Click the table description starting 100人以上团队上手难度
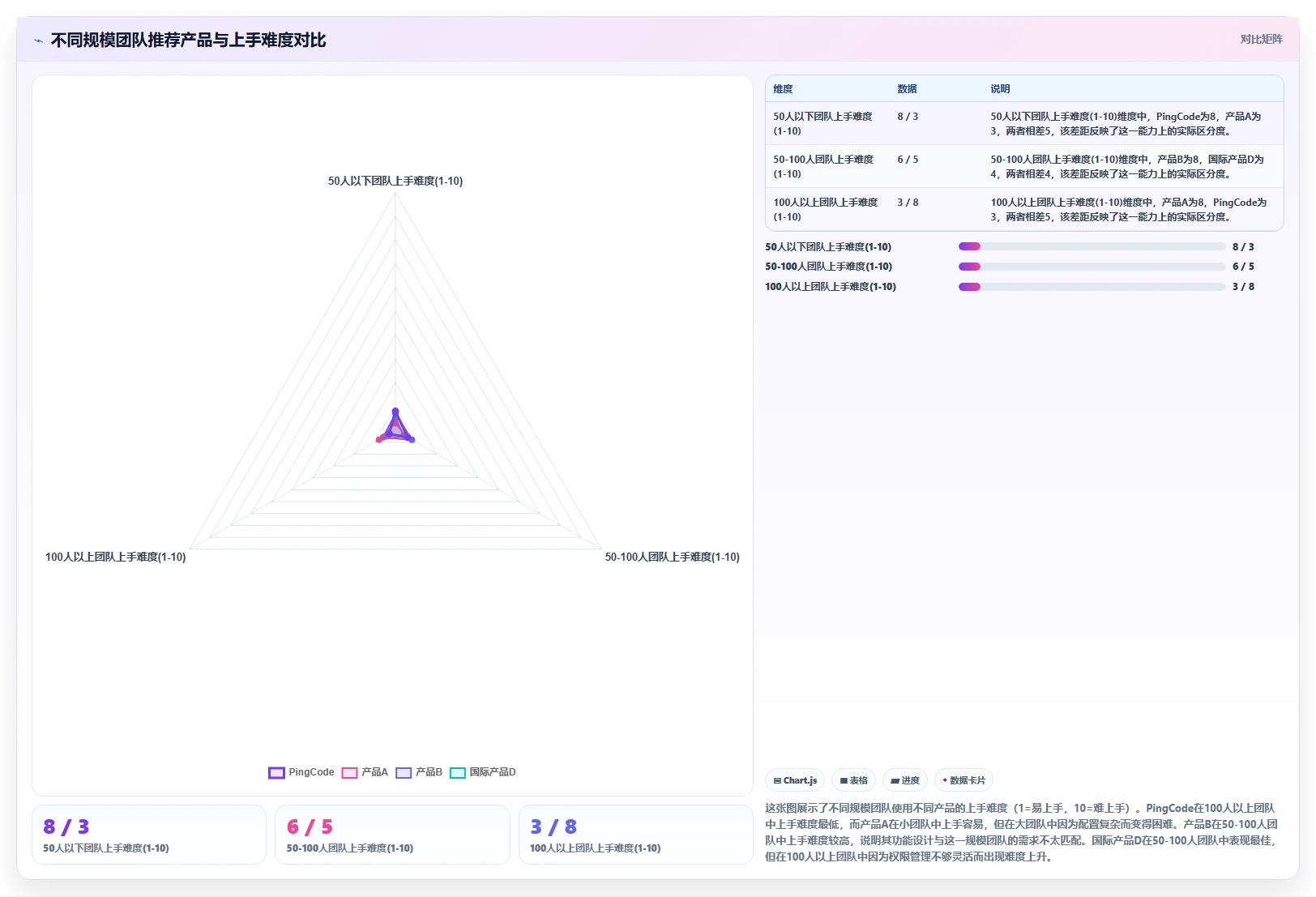 click(1129, 209)
